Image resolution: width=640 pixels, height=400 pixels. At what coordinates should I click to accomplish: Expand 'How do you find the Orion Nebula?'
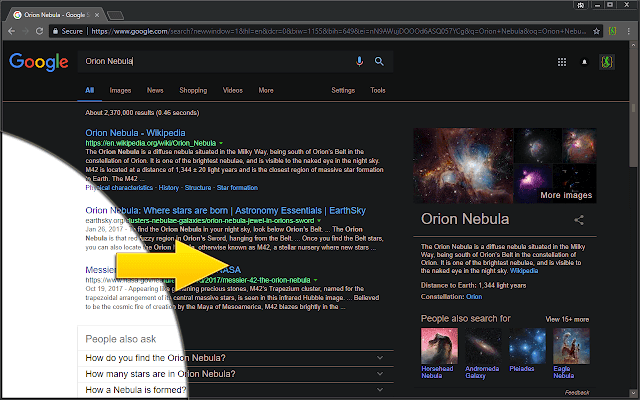236,358
